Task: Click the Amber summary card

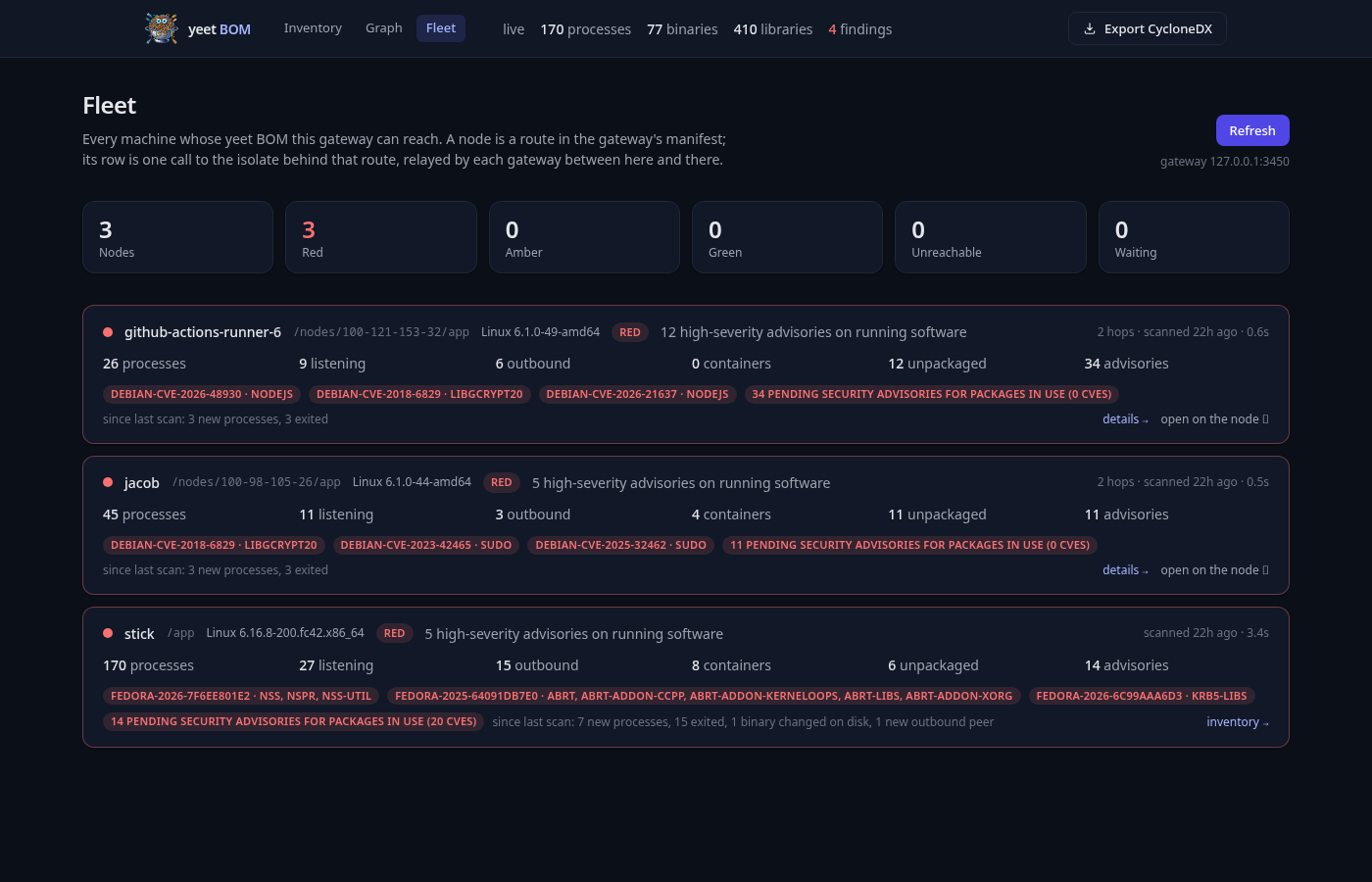Action: pos(584,237)
